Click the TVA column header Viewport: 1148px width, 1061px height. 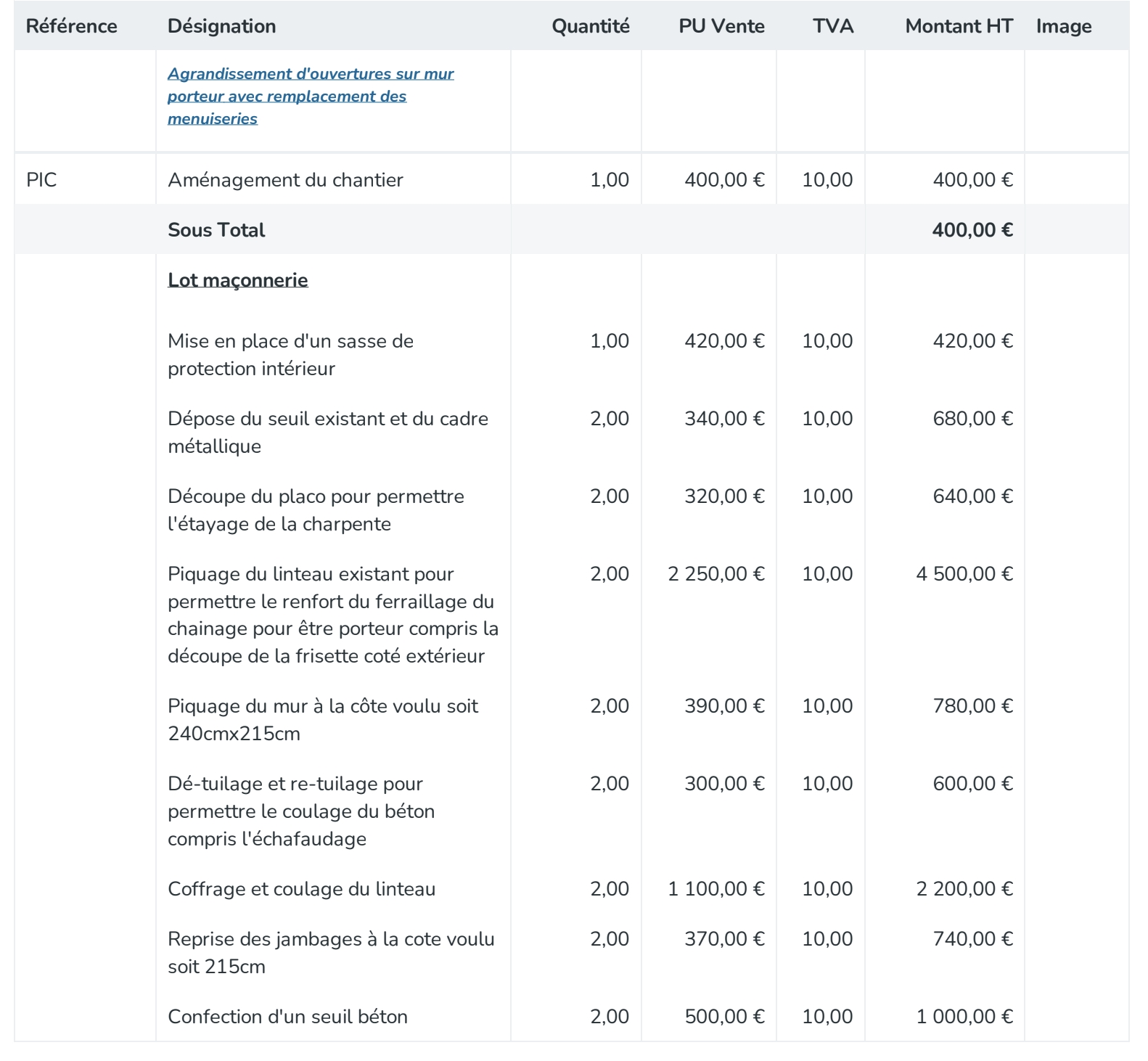tap(832, 26)
